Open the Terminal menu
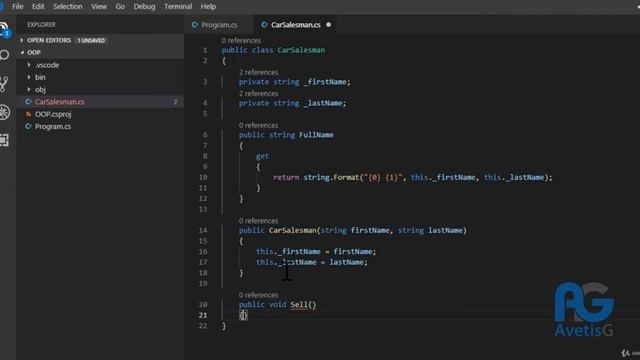 [178, 7]
